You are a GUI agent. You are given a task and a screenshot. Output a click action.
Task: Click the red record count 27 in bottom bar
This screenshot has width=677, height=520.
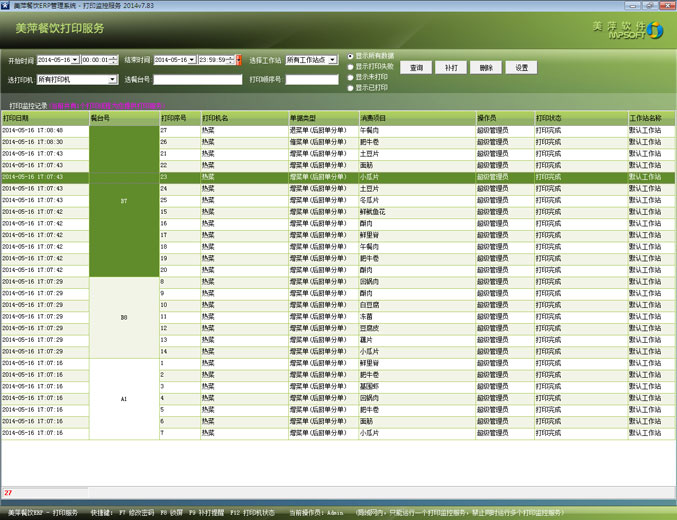(8, 493)
